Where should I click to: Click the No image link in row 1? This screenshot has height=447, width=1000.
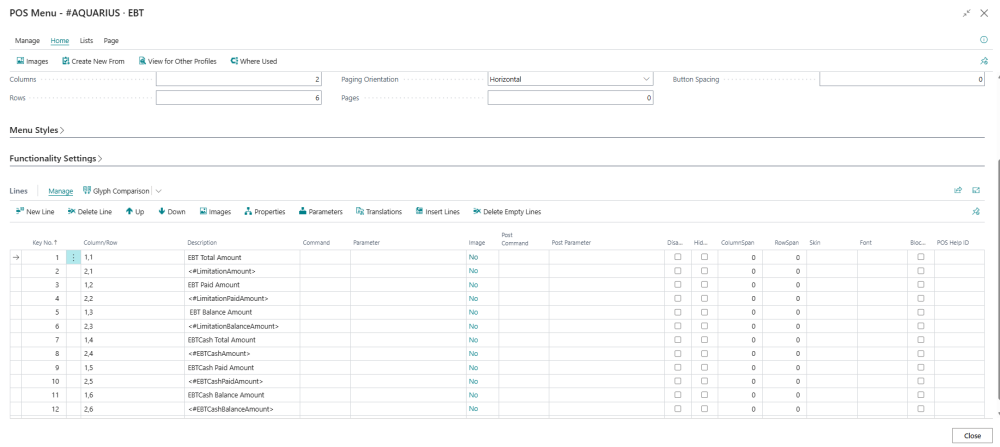point(473,257)
